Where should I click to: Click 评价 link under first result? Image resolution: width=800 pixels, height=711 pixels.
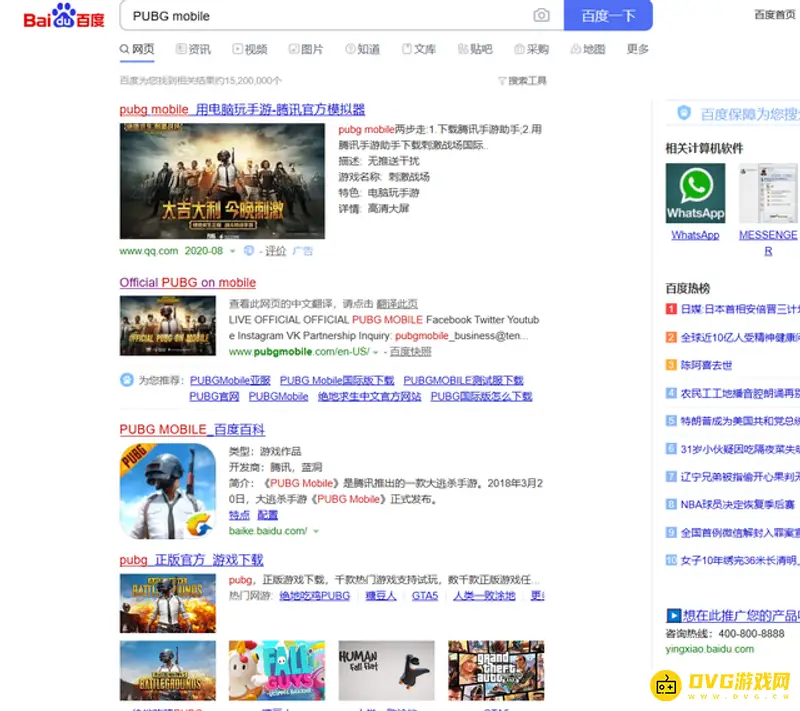click(x=276, y=251)
